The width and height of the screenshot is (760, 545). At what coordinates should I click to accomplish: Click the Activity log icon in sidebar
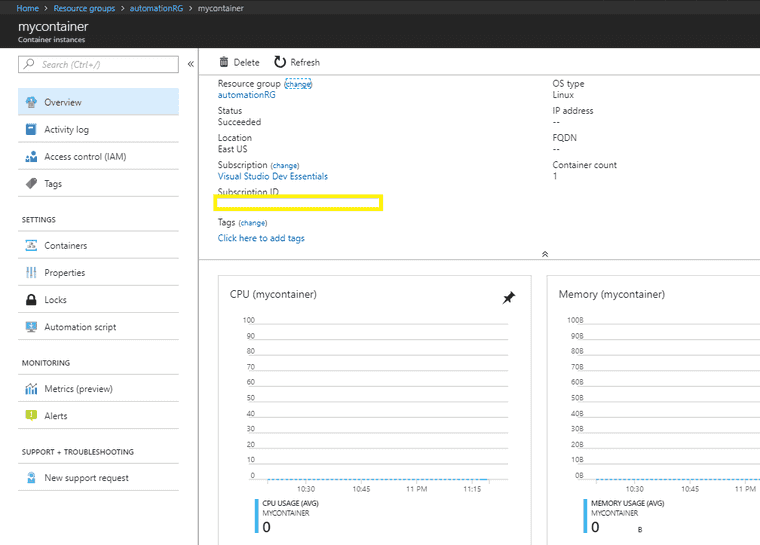pos(31,129)
